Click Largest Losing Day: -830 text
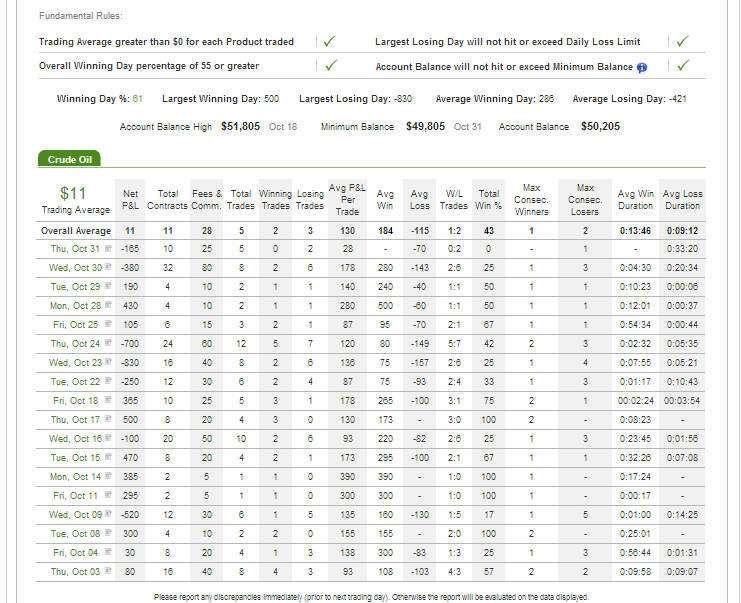741x603 pixels. 355,99
